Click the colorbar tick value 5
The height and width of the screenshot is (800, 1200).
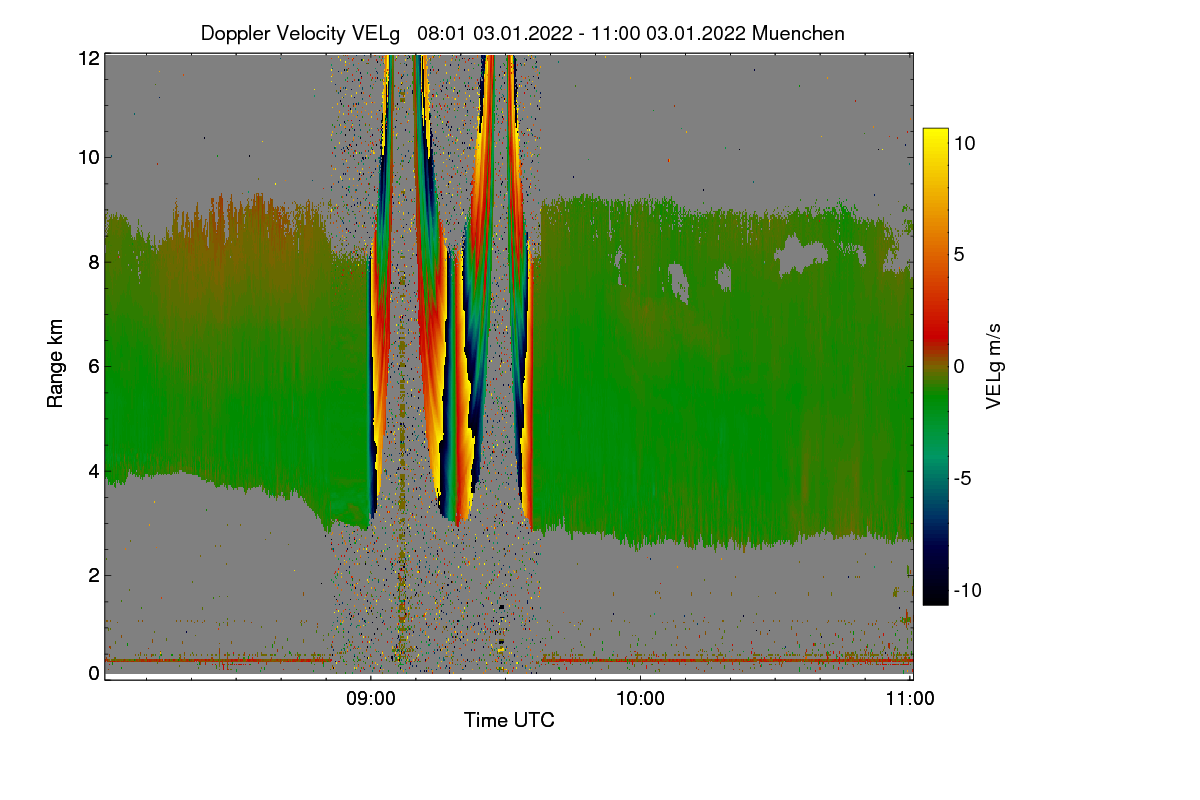(959, 254)
